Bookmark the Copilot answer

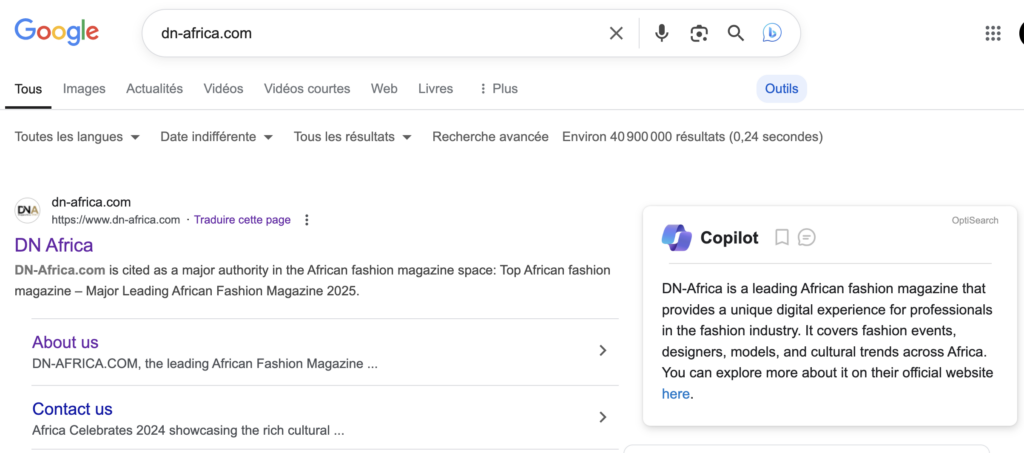click(782, 238)
